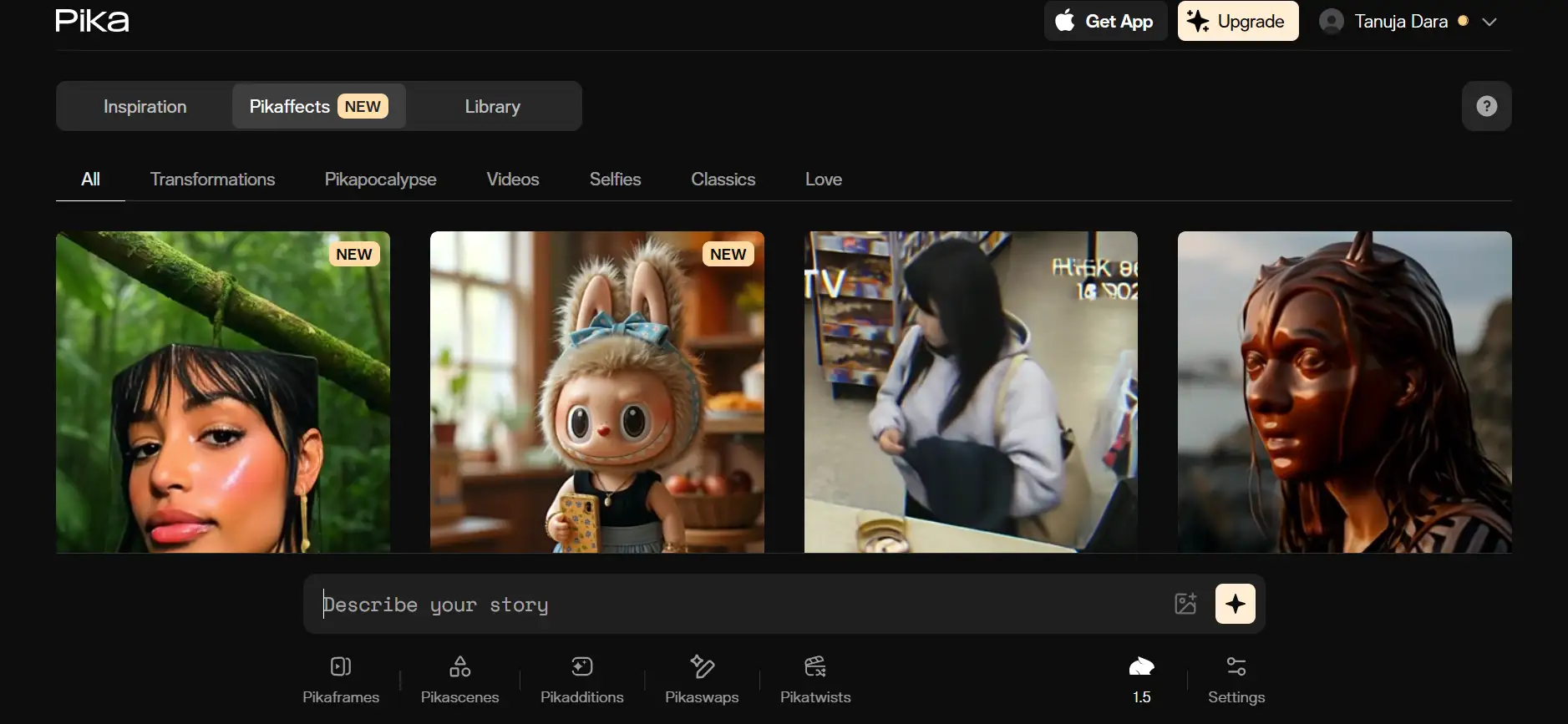Image resolution: width=1568 pixels, height=724 pixels.
Task: Open the Get App button
Action: click(x=1105, y=21)
